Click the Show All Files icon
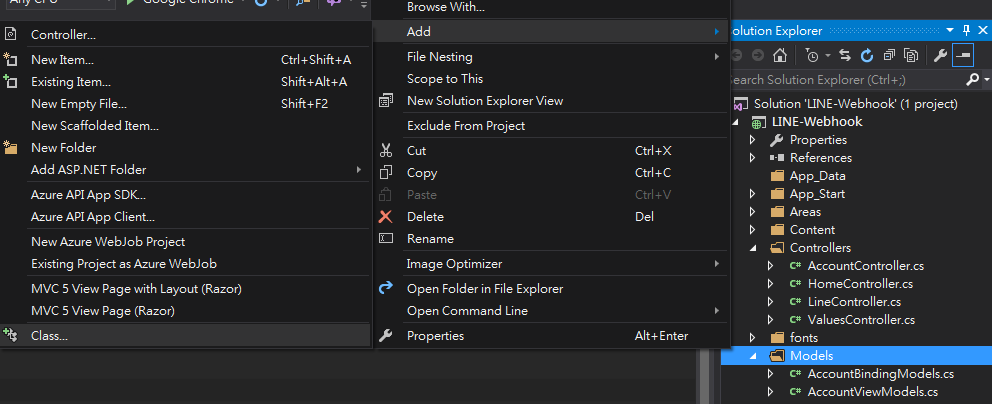The width and height of the screenshot is (992, 404). tap(909, 56)
